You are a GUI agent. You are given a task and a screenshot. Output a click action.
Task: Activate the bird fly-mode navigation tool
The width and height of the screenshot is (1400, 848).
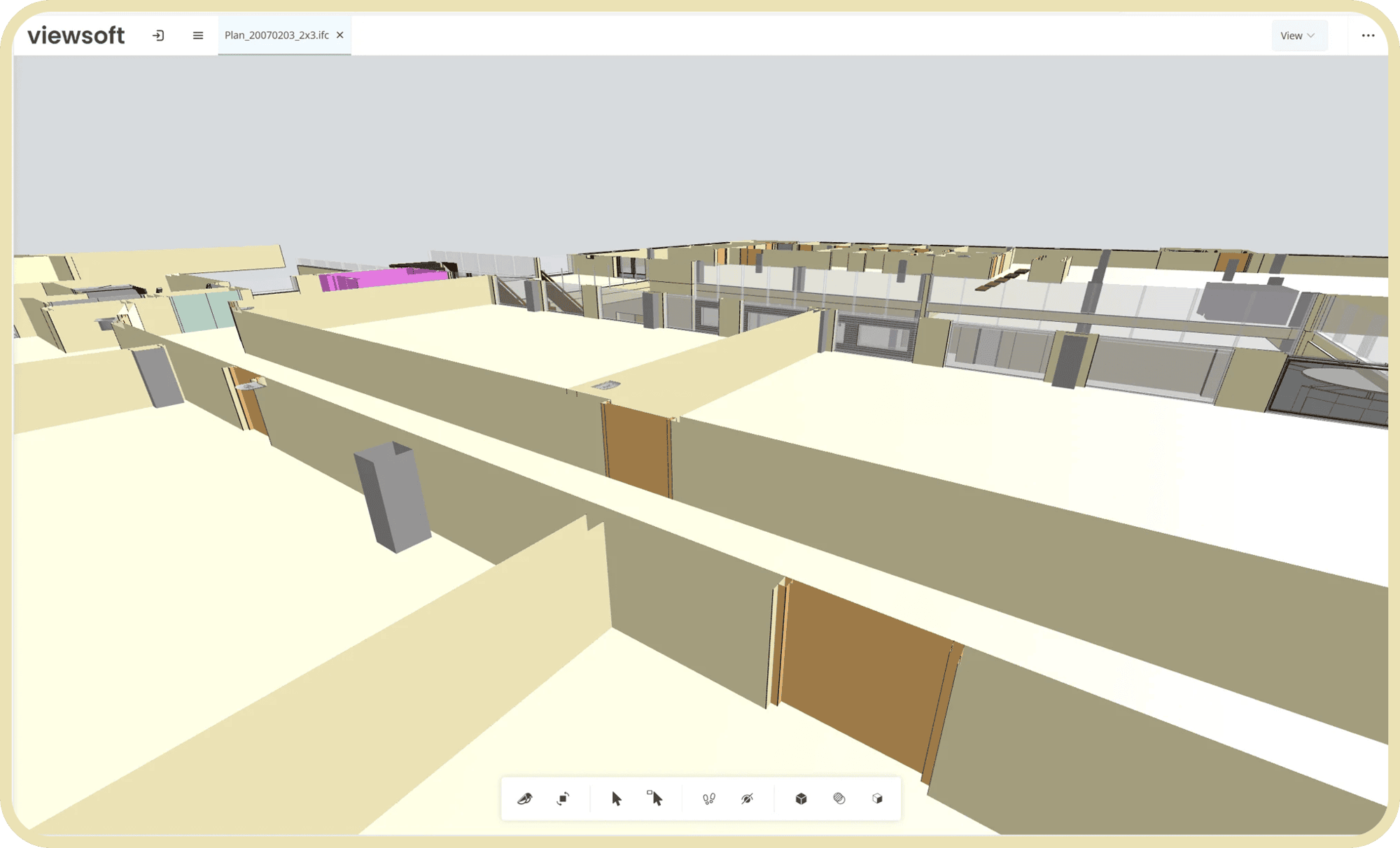(x=524, y=798)
